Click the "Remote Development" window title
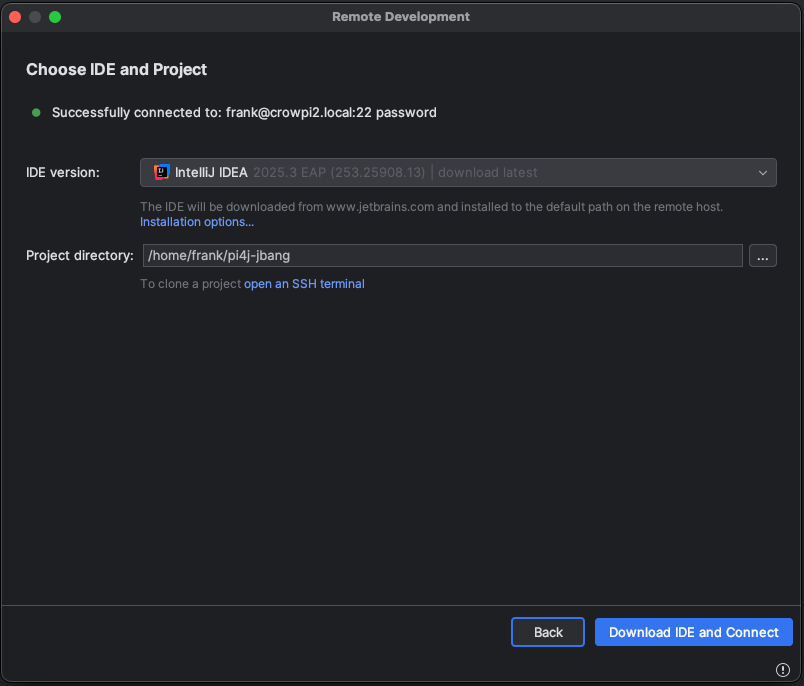 (401, 17)
